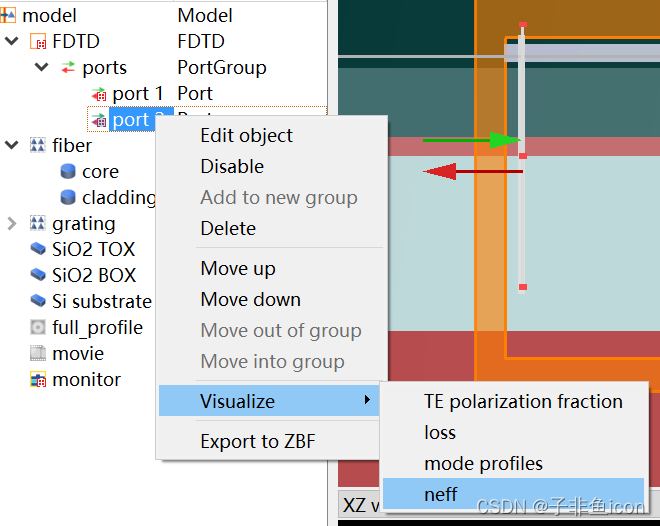
Task: Collapse the fiber group node
Action: 11,145
